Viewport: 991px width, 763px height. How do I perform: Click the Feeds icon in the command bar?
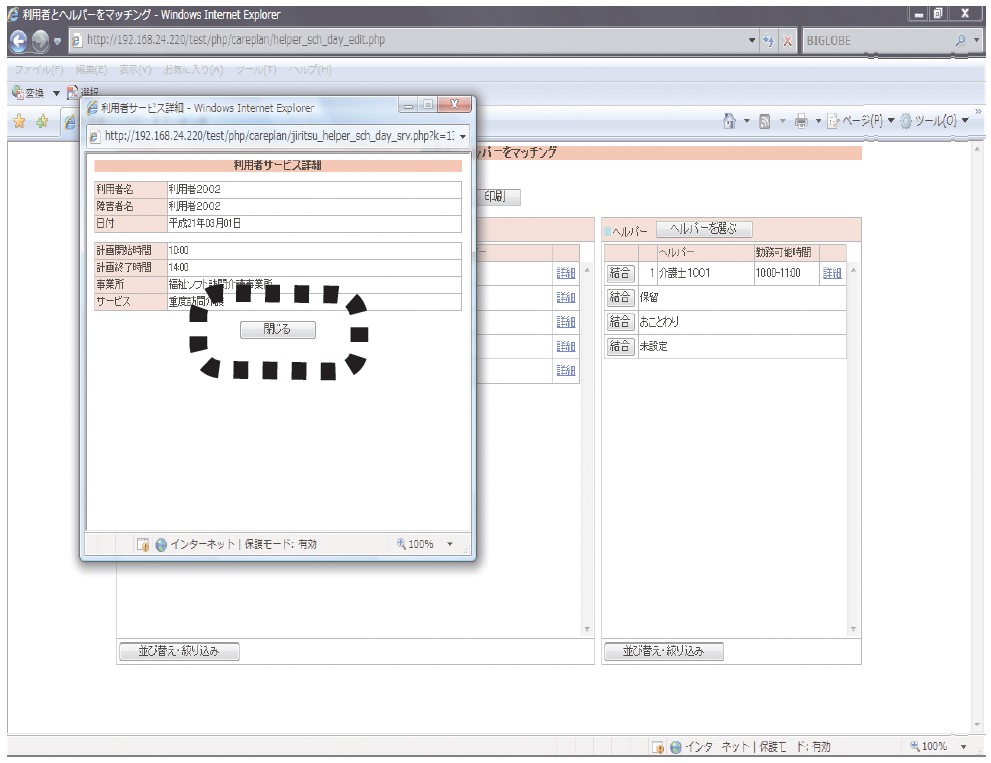[762, 122]
